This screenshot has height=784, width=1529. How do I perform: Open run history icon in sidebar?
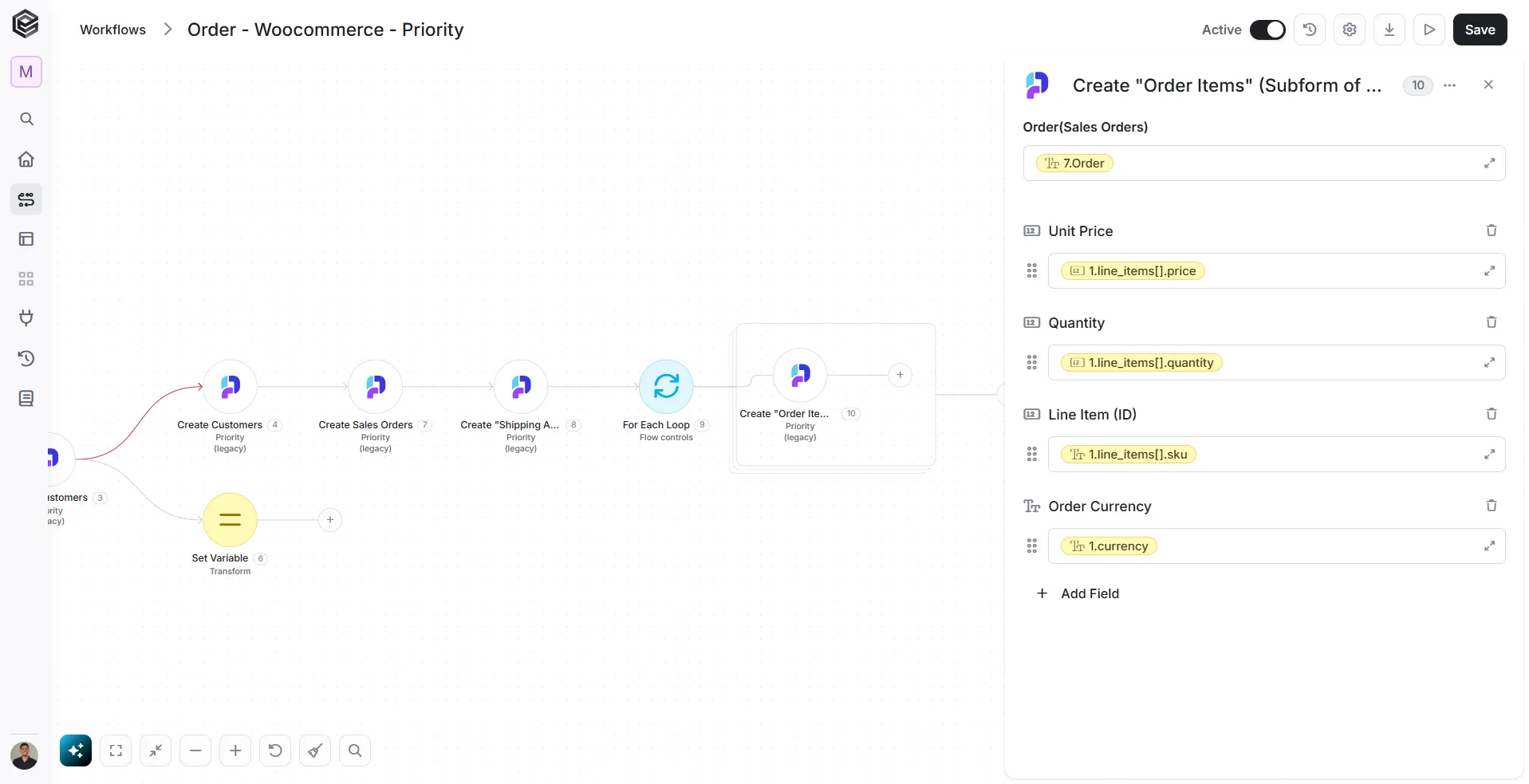[x=26, y=358]
